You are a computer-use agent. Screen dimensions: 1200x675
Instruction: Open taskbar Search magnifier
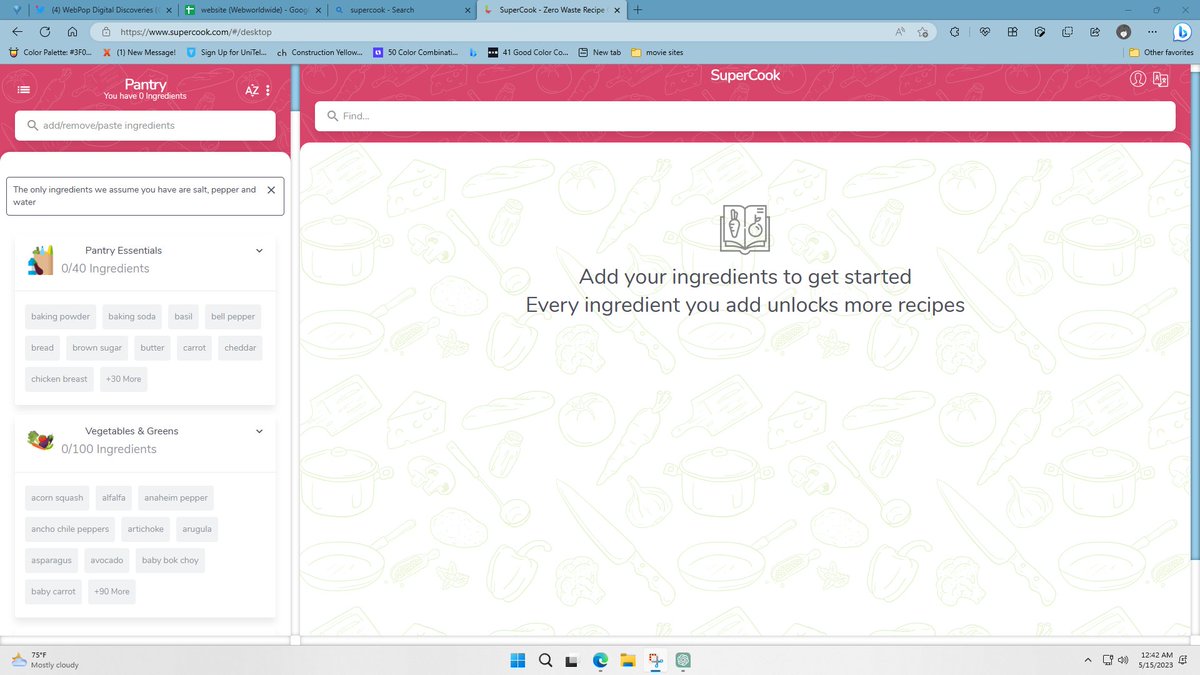coord(546,660)
